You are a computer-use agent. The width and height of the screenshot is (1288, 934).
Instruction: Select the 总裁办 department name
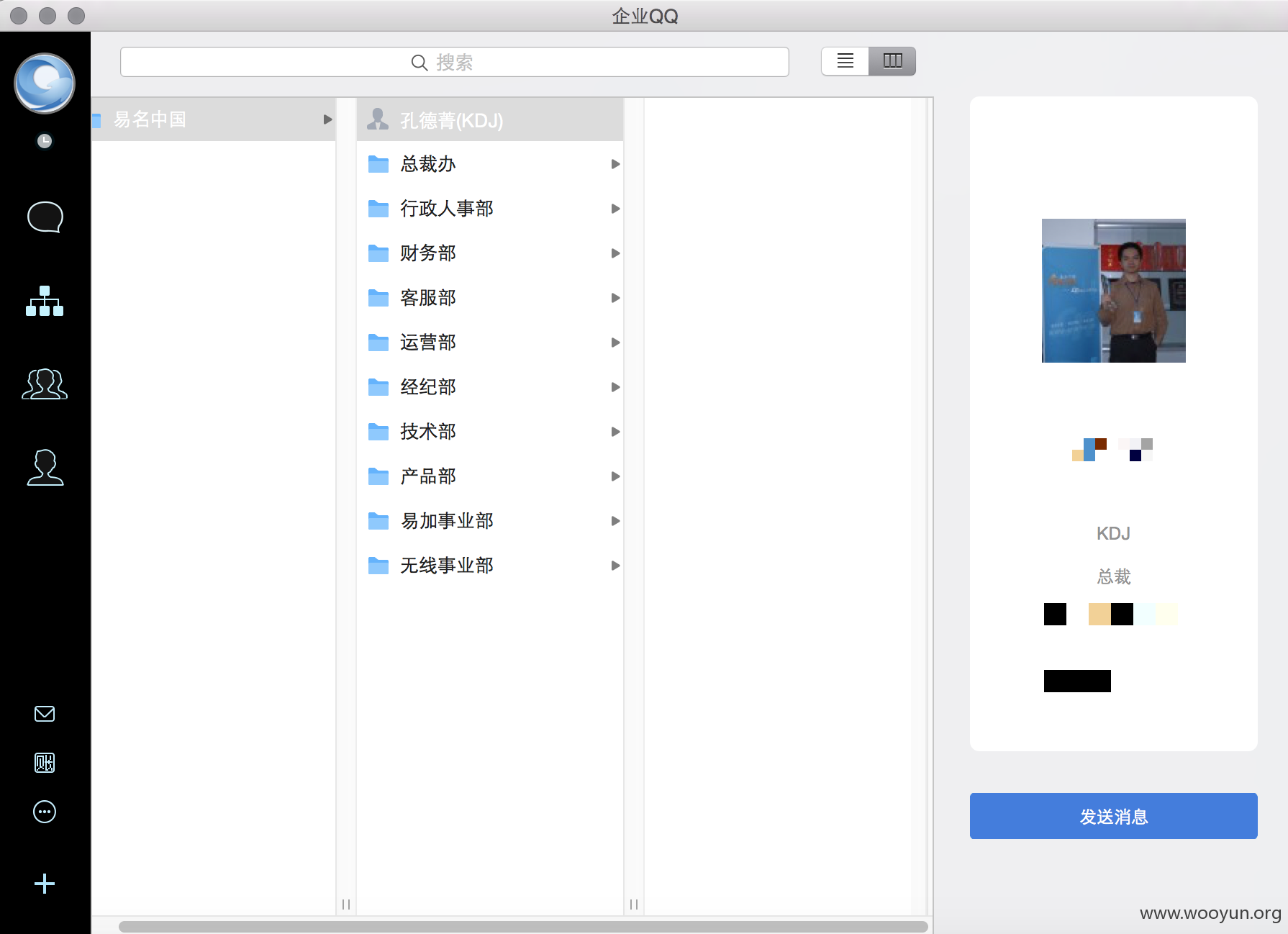[428, 164]
